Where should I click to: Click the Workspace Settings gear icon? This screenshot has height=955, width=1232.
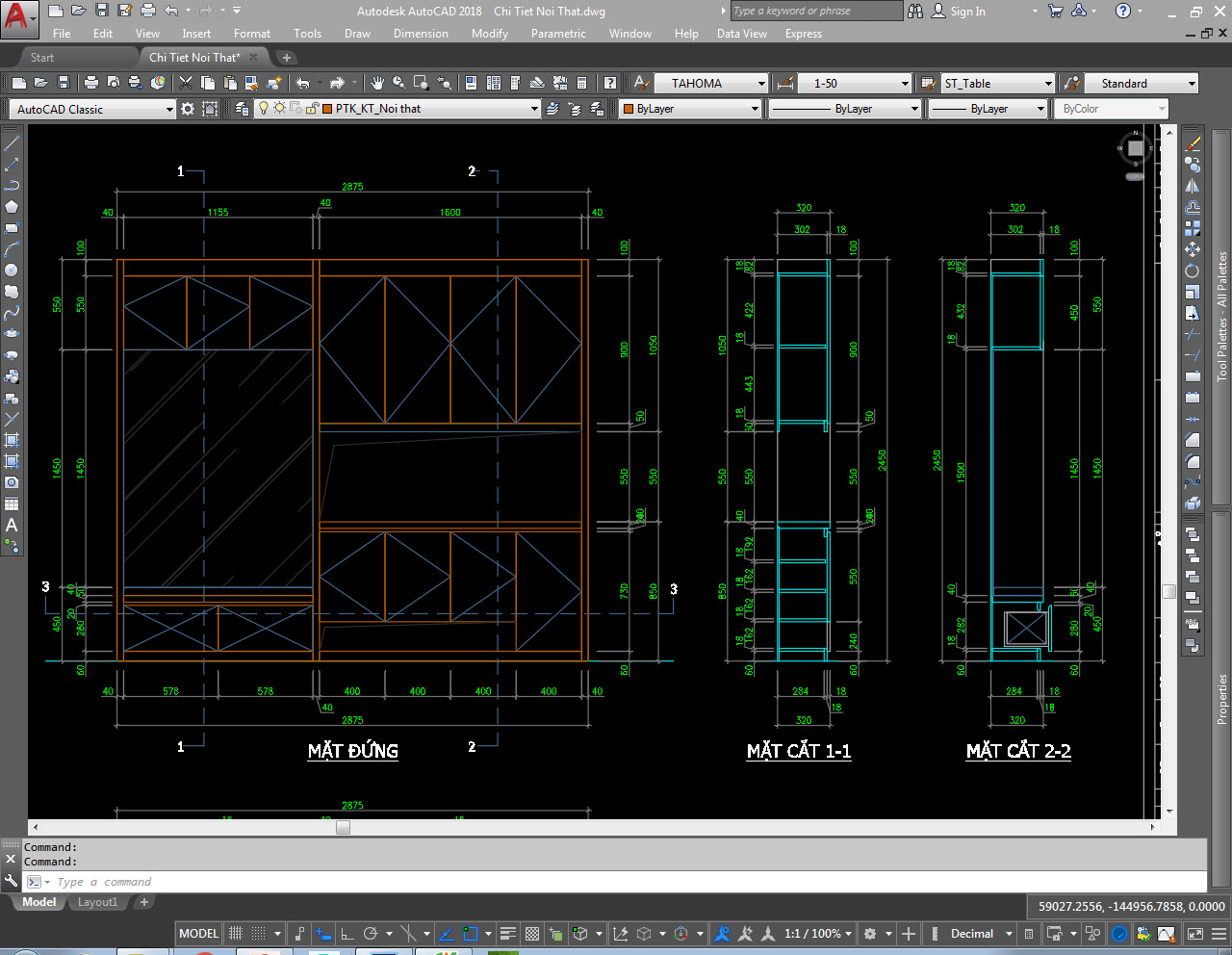(188, 109)
